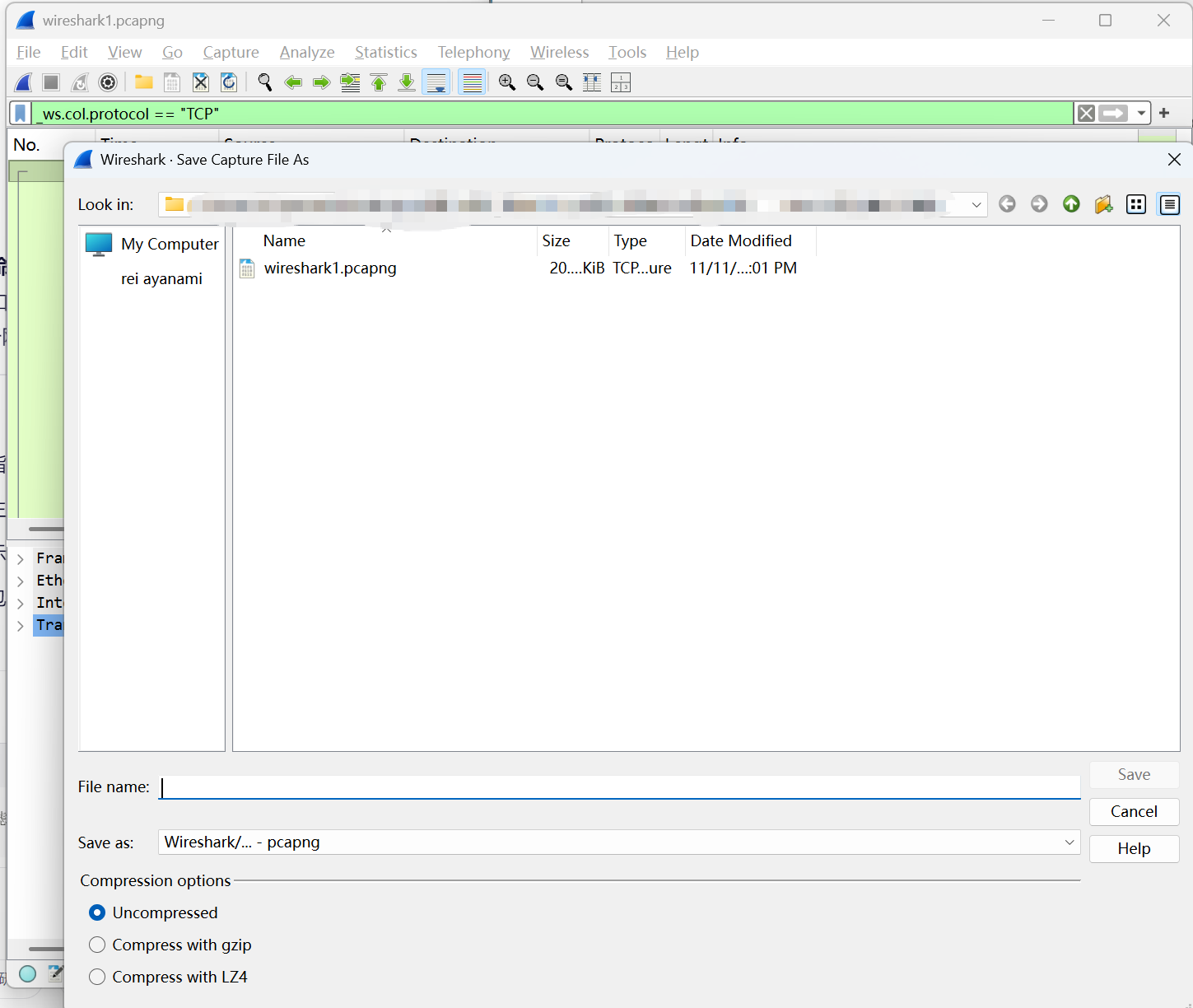Select Compress with gzip option

click(97, 945)
